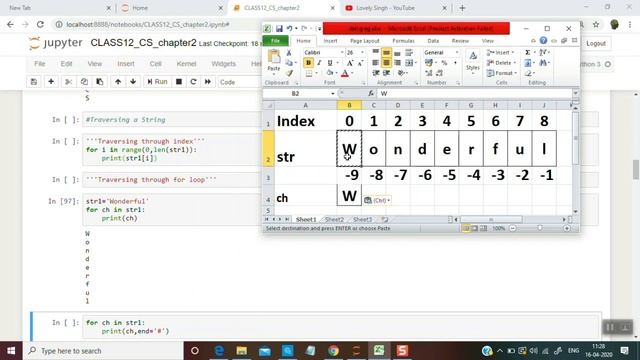Open Chrome from the Windows taskbar
Image resolution: width=640 pixels, height=360 pixels.
point(333,351)
